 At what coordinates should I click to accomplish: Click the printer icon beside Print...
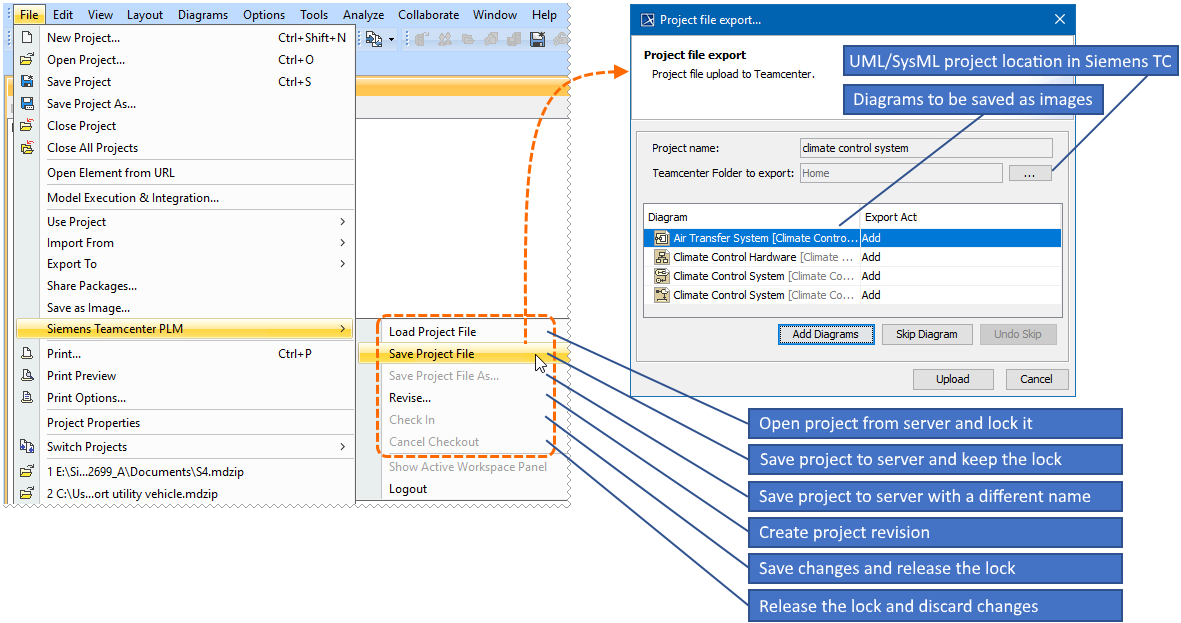tap(27, 353)
